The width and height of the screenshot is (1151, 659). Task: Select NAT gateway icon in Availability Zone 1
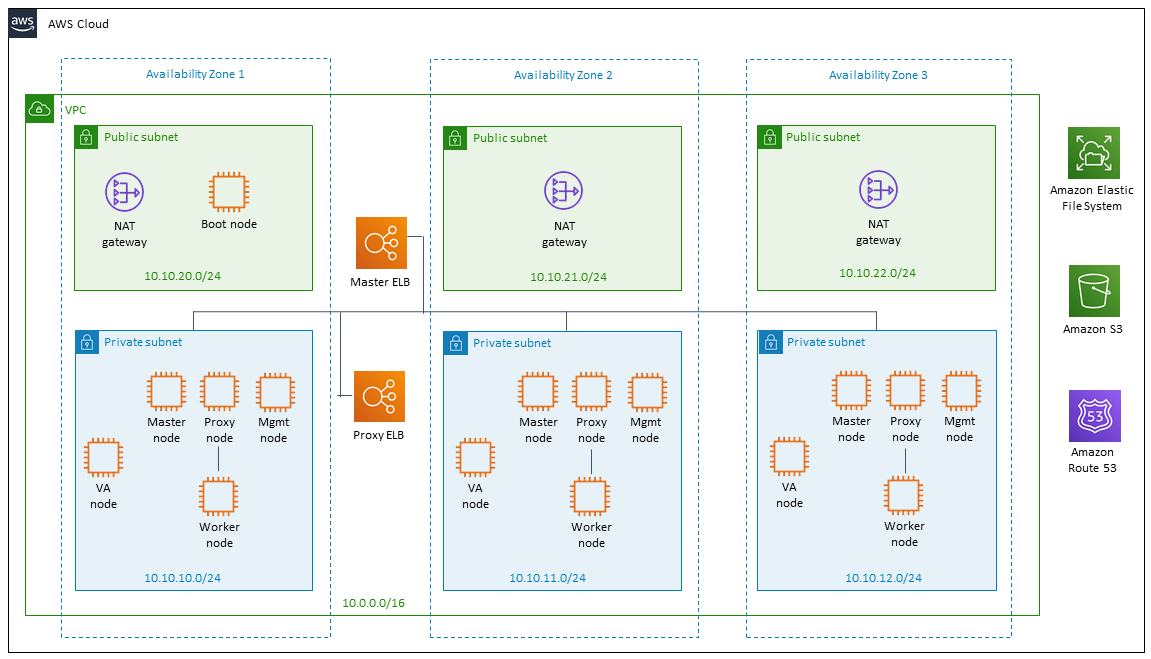124,192
